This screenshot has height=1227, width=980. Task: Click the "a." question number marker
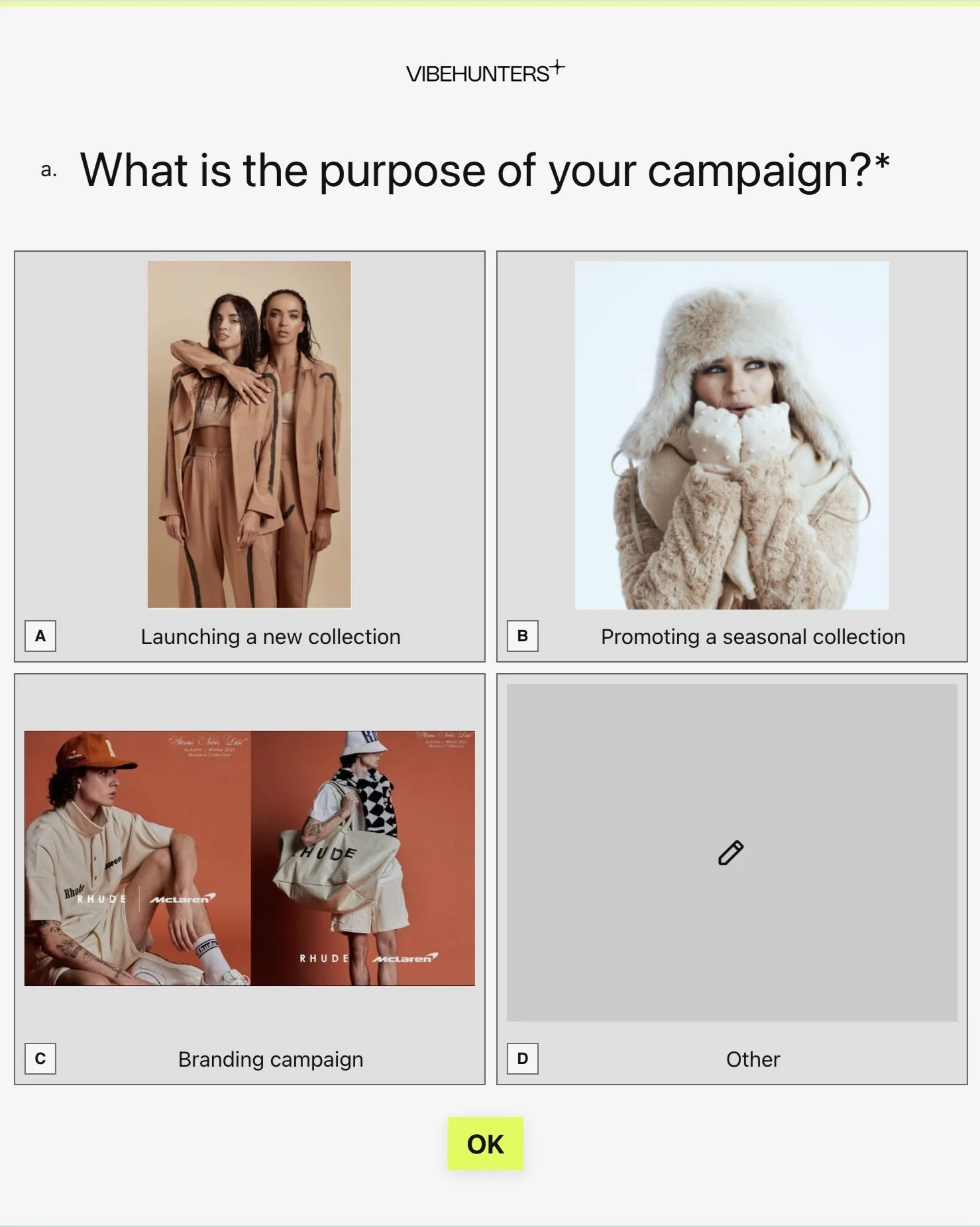[x=48, y=170]
